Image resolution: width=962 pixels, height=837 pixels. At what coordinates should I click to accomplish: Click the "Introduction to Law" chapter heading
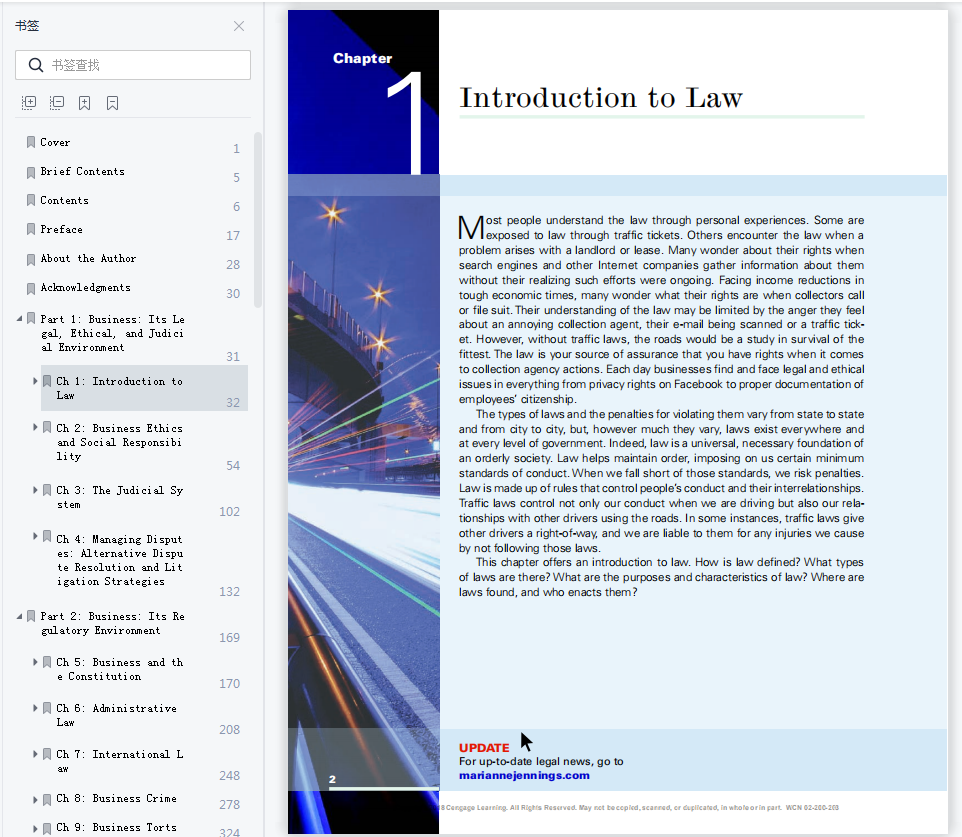[601, 98]
